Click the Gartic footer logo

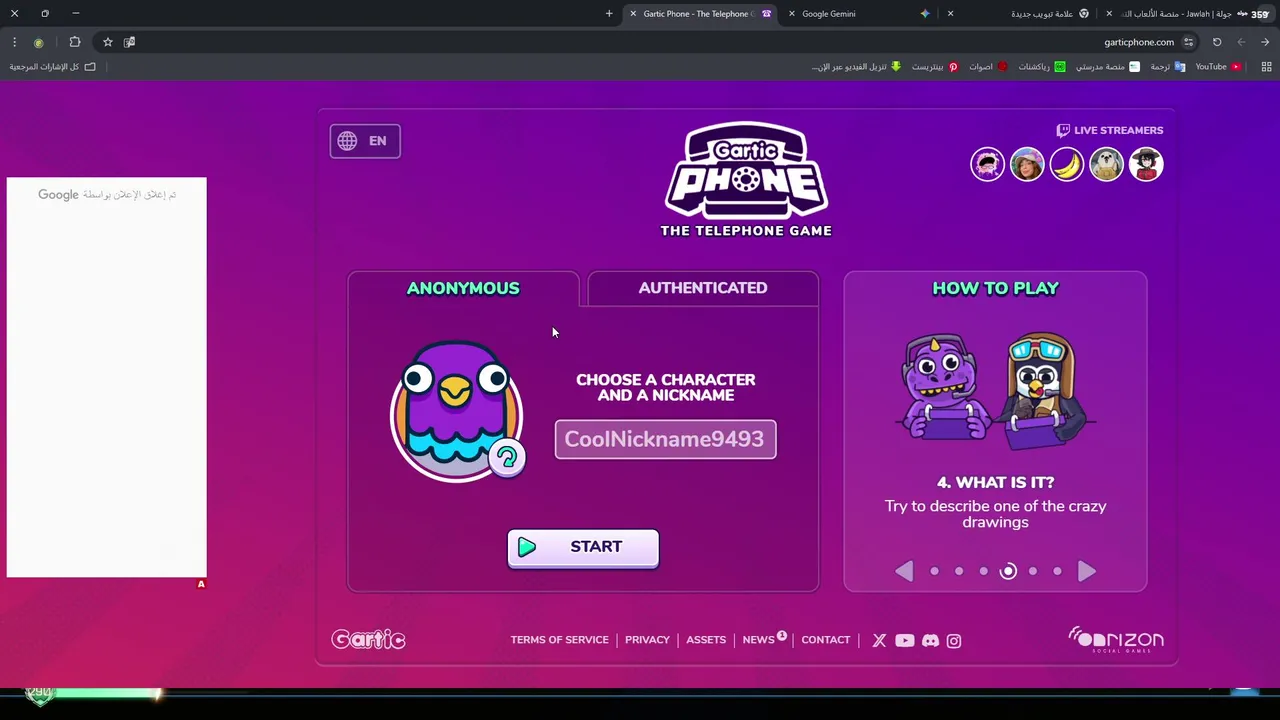coord(368,640)
